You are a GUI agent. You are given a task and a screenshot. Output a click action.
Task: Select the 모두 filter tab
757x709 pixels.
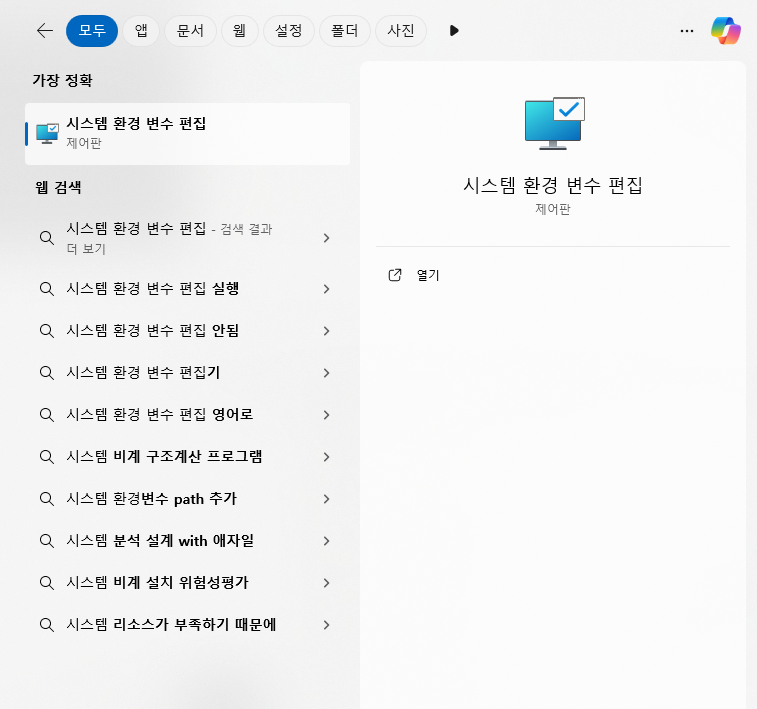coord(92,31)
